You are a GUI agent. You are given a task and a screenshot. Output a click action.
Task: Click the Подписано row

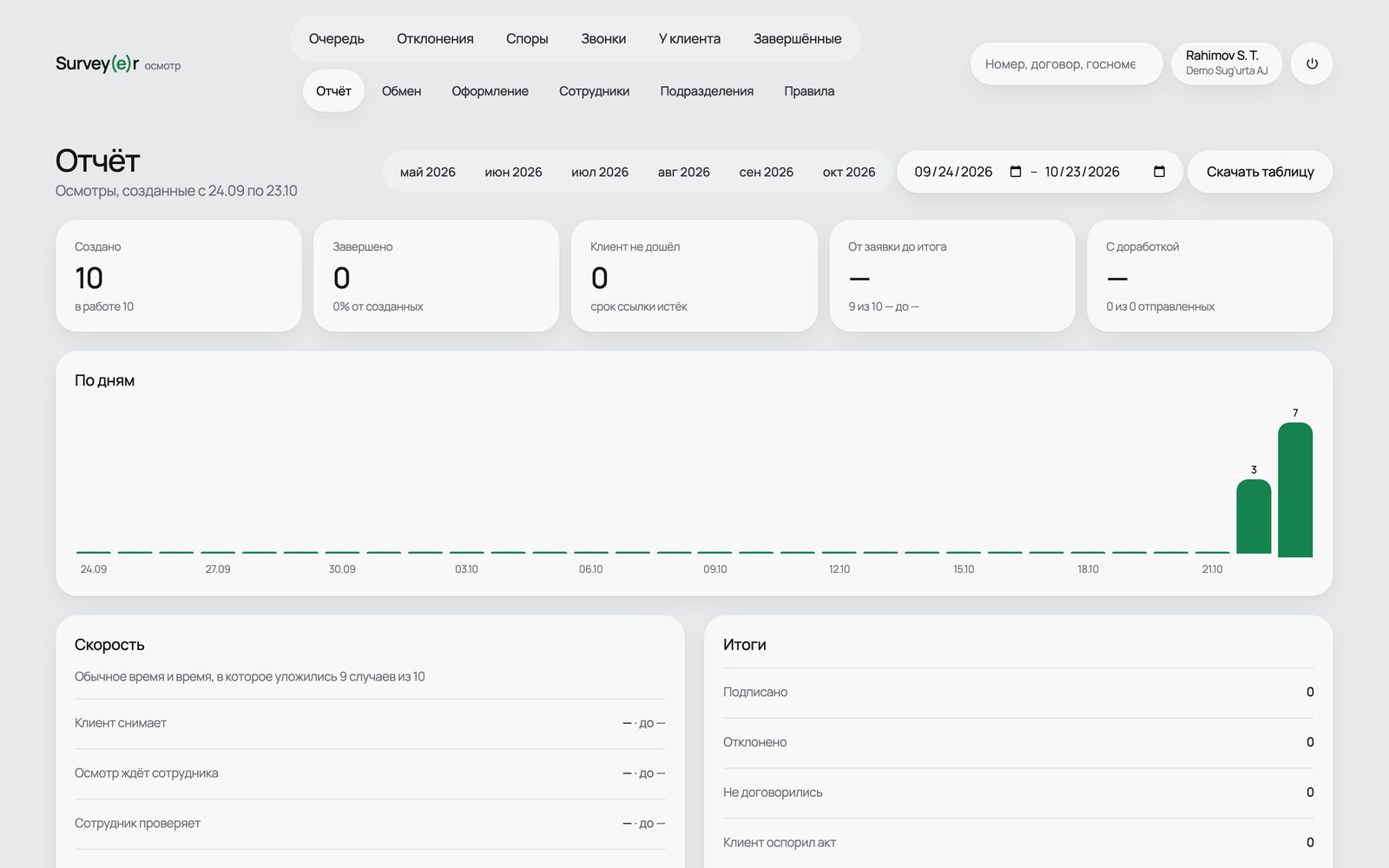(x=1018, y=692)
